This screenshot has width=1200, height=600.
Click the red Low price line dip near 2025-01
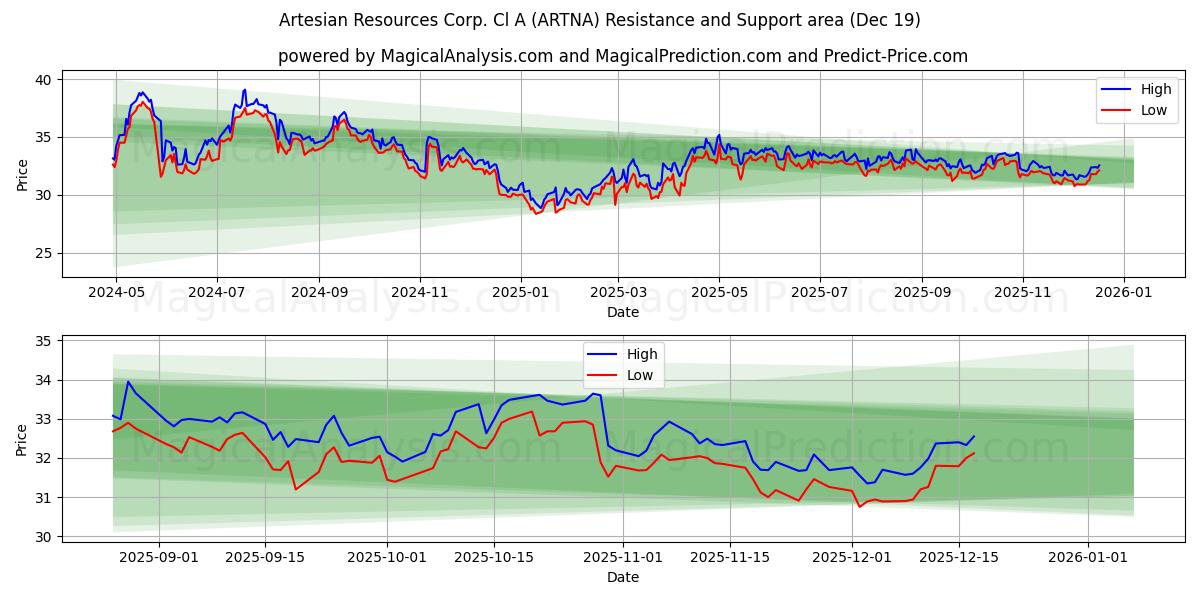point(538,213)
